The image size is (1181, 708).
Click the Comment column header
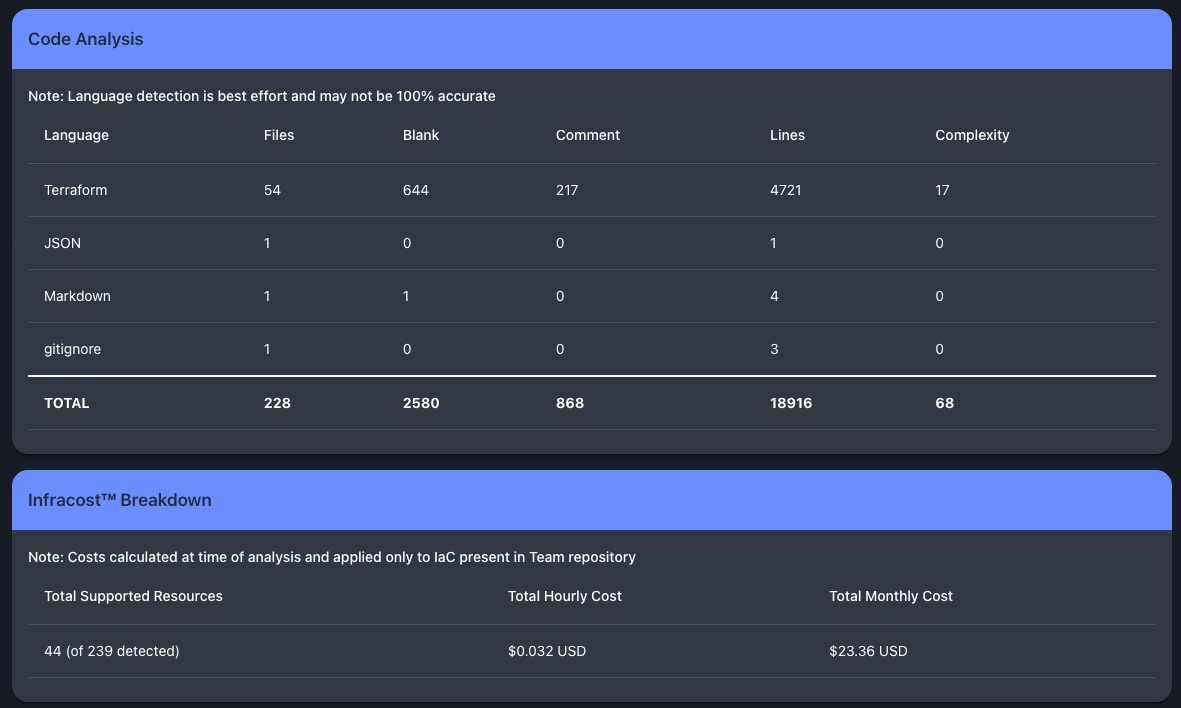[588, 135]
